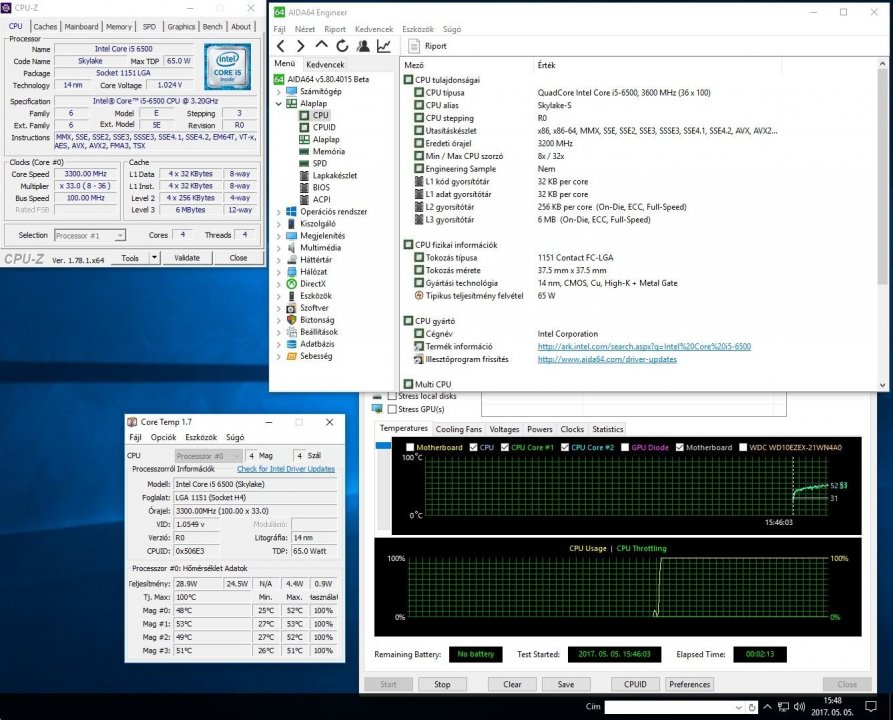
Task: Click the taskbar volume speaker icon
Action: coord(799,707)
